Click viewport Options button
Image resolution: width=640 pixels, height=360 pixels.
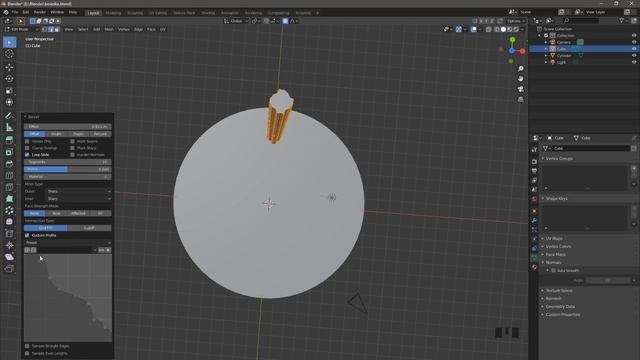pyautogui.click(x=515, y=21)
